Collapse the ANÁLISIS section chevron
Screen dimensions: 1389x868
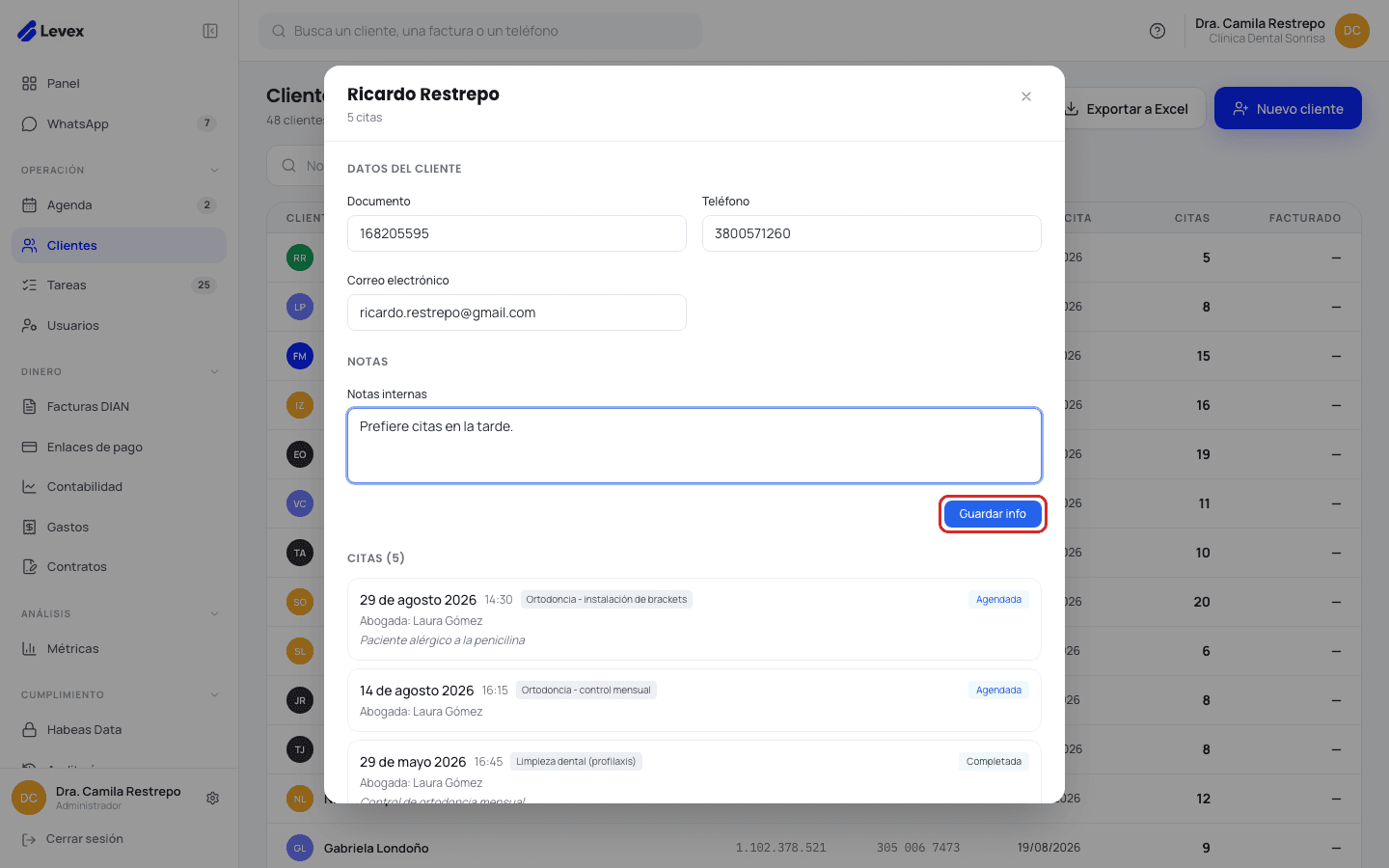pyautogui.click(x=214, y=613)
